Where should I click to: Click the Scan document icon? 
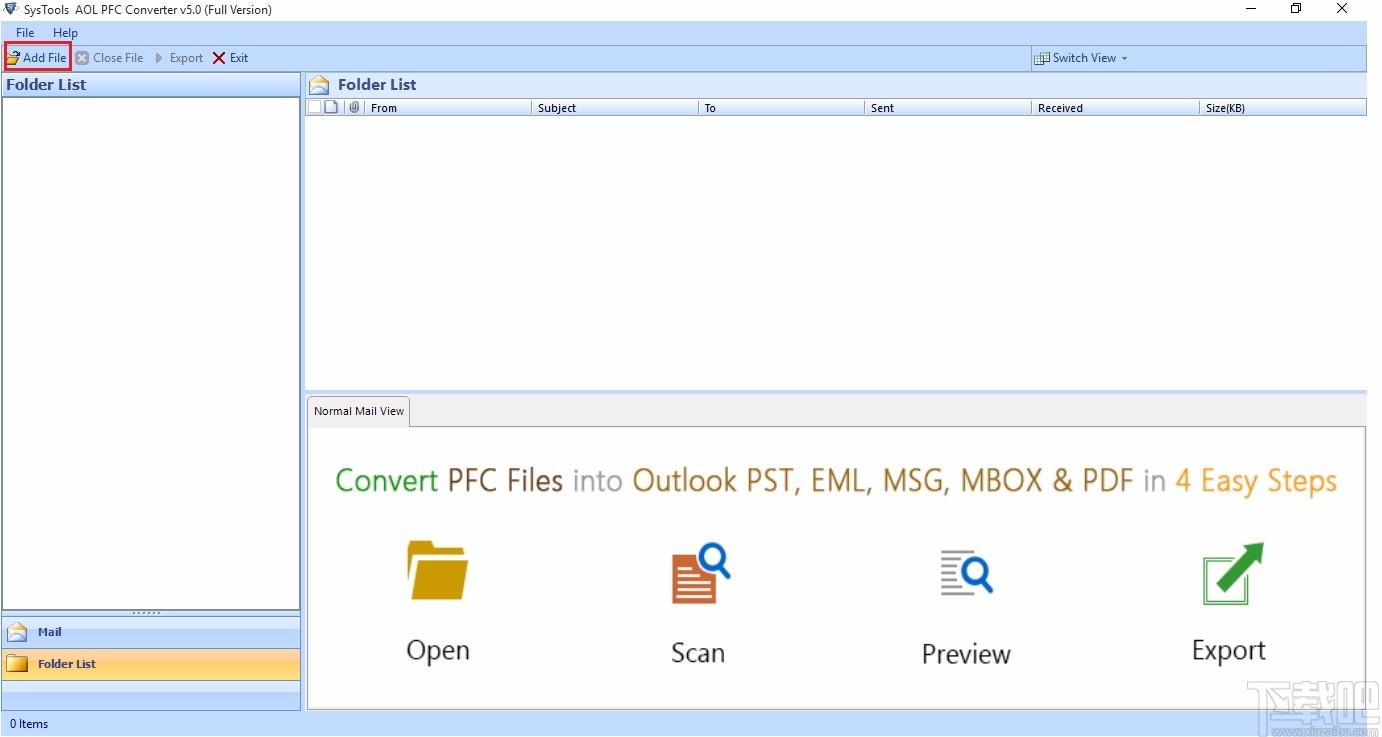(700, 573)
